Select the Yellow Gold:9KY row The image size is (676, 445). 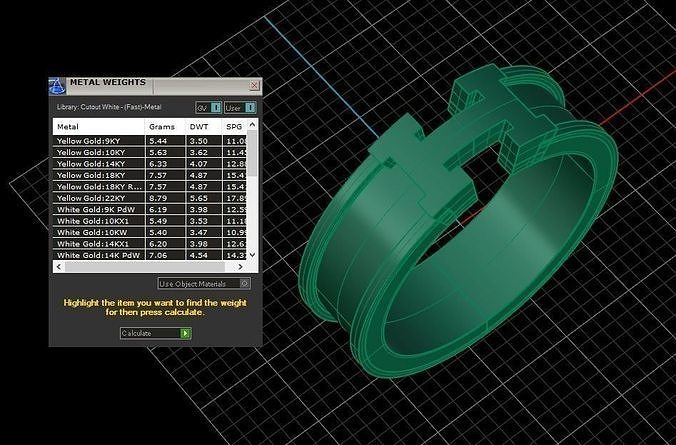coord(150,141)
